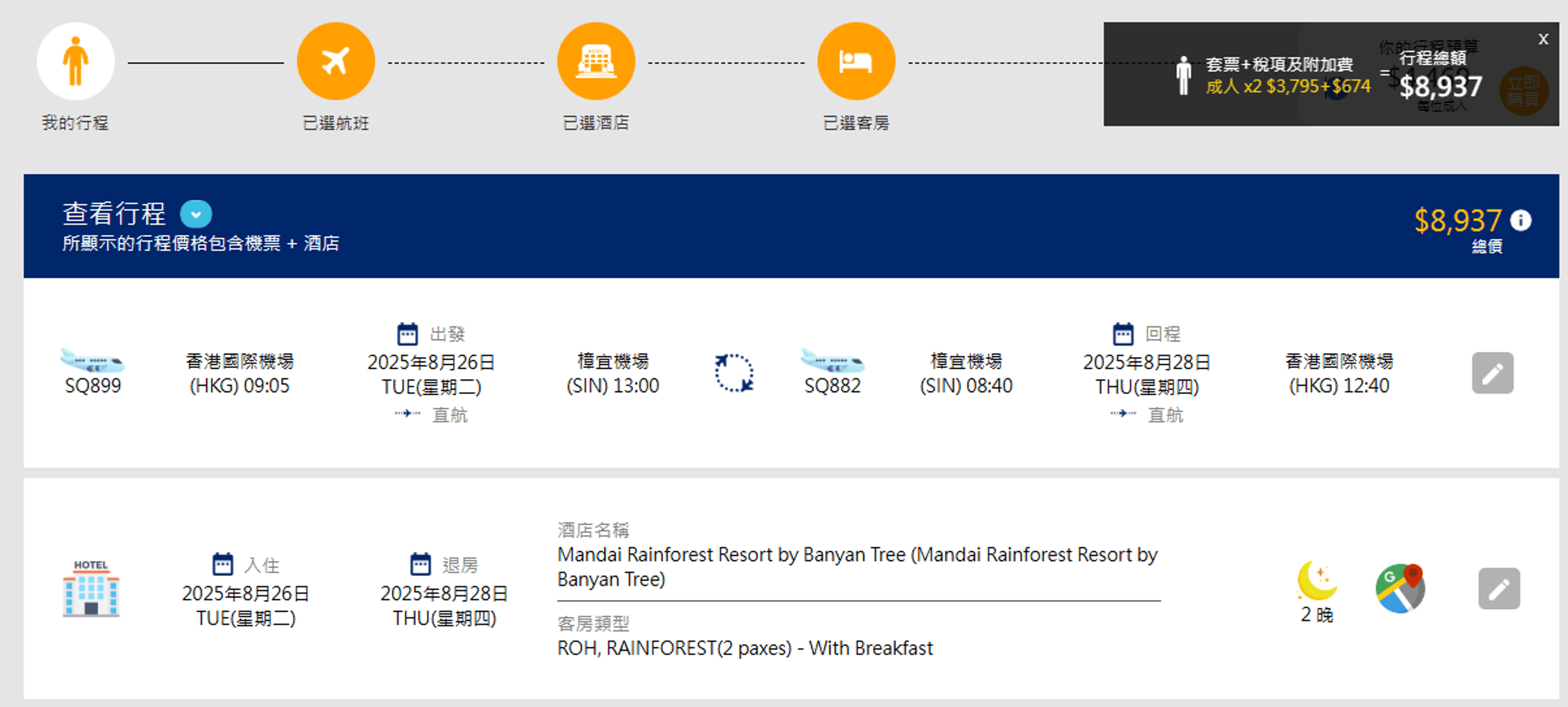Expand the 查看行程 dropdown arrow
The height and width of the screenshot is (707, 1568).
pyautogui.click(x=195, y=214)
